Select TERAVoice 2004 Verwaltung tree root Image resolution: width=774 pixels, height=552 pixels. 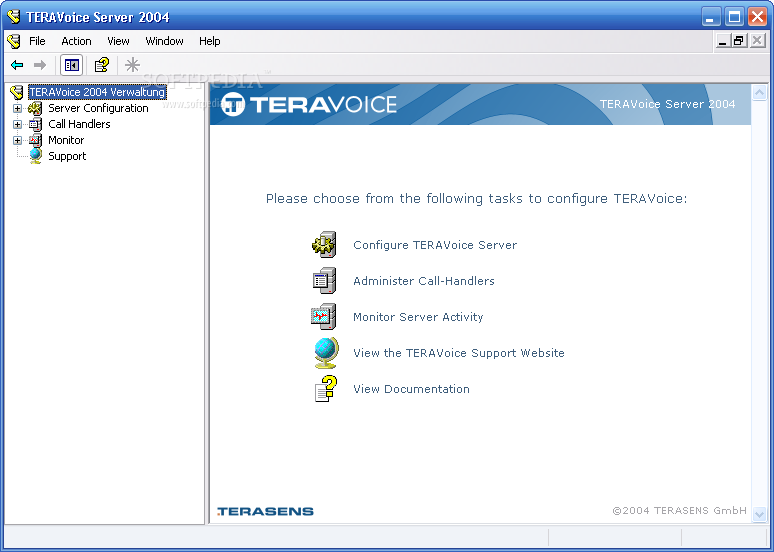[97, 92]
